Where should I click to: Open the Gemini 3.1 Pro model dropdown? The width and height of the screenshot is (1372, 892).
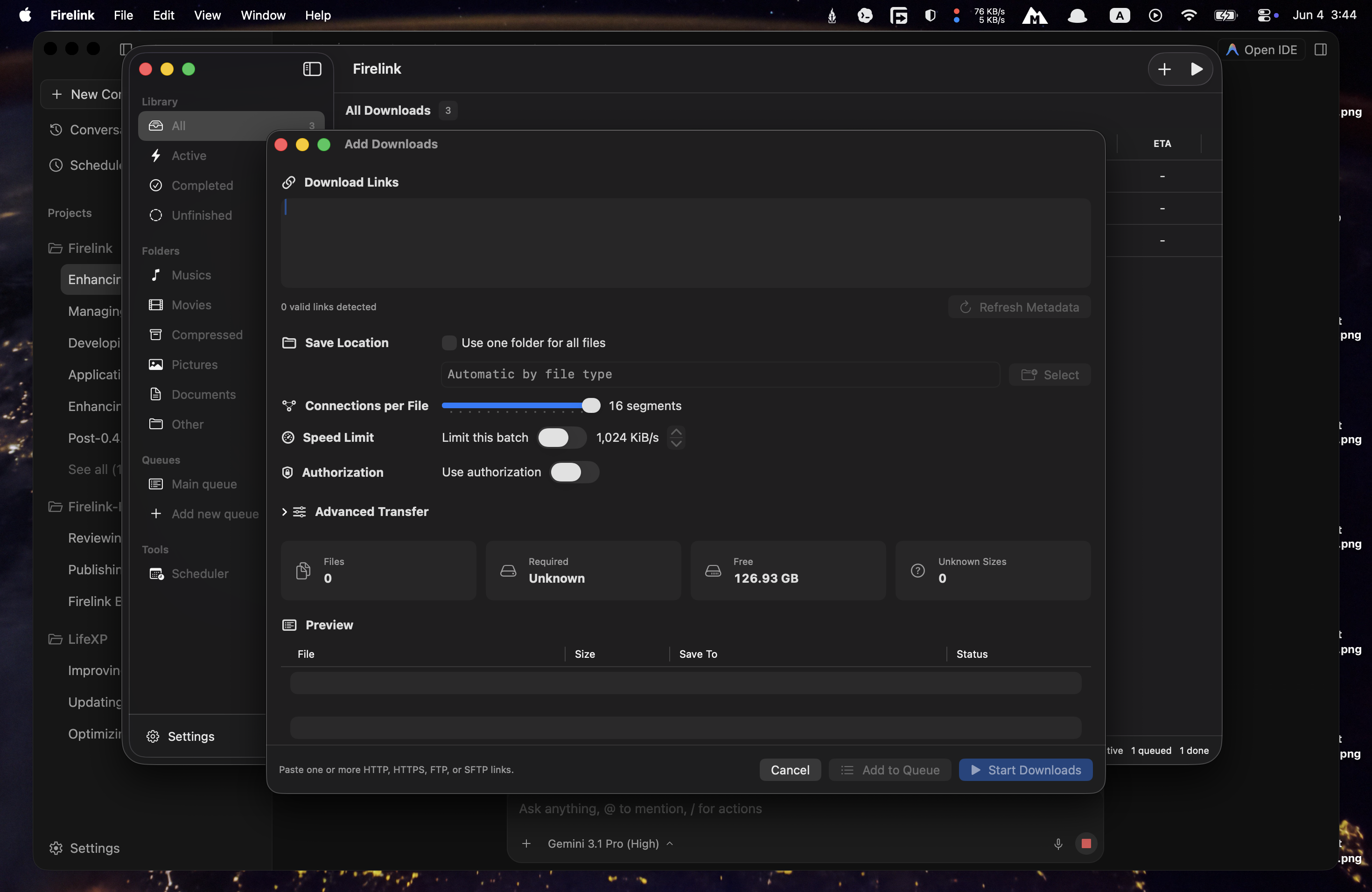(x=610, y=843)
